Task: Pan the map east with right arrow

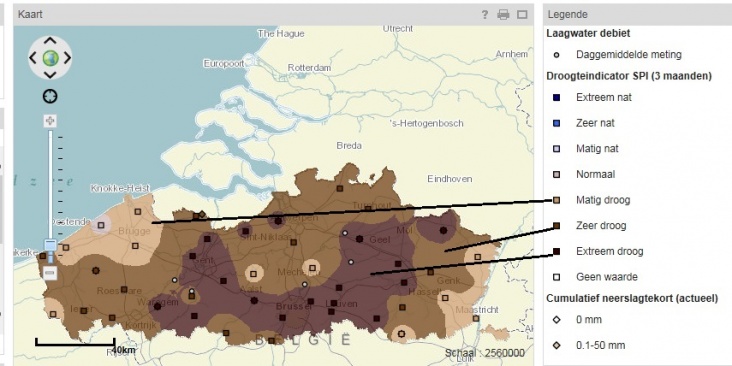Action: [67, 58]
